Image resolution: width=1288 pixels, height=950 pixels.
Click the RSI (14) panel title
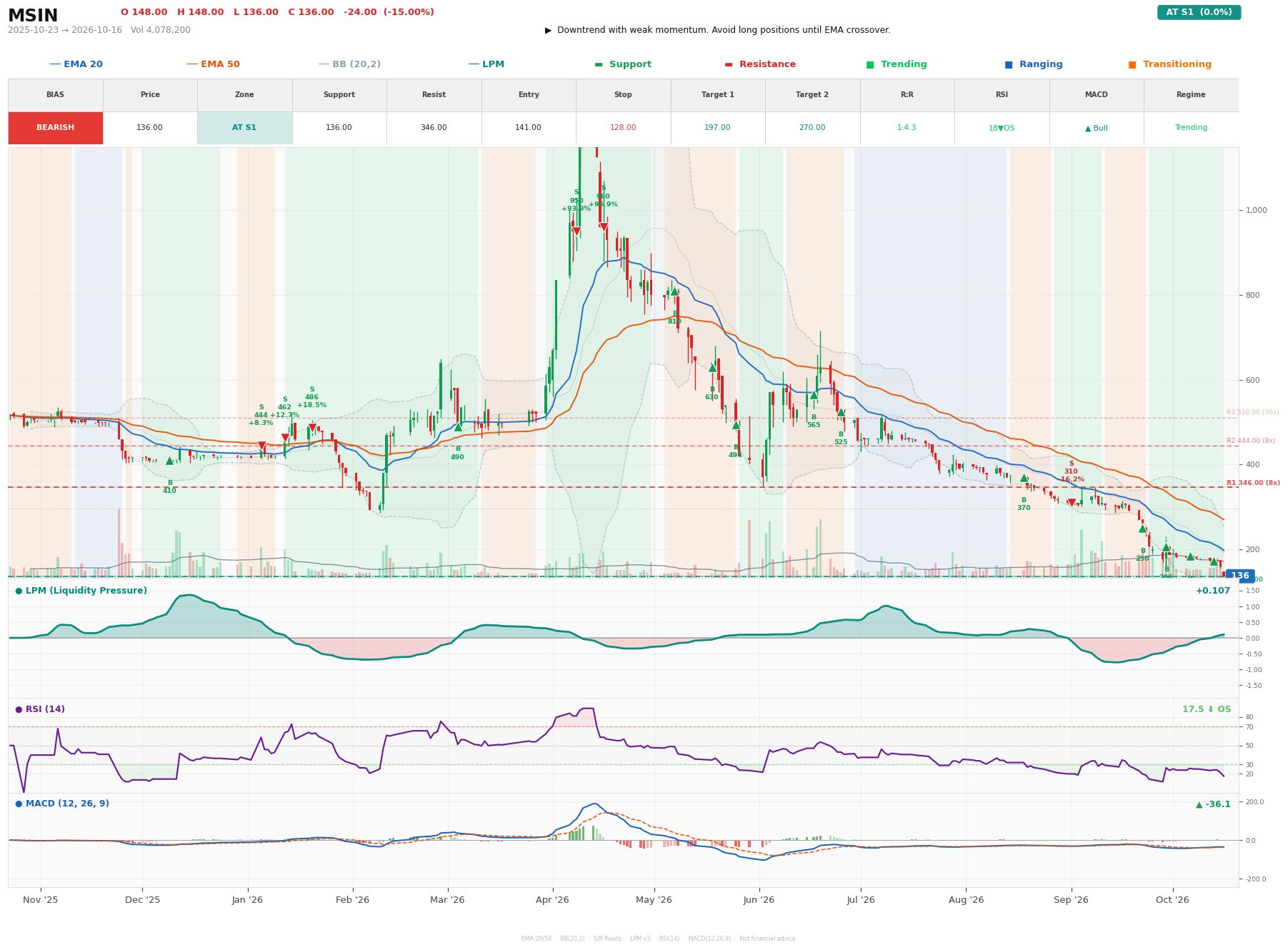click(40, 709)
